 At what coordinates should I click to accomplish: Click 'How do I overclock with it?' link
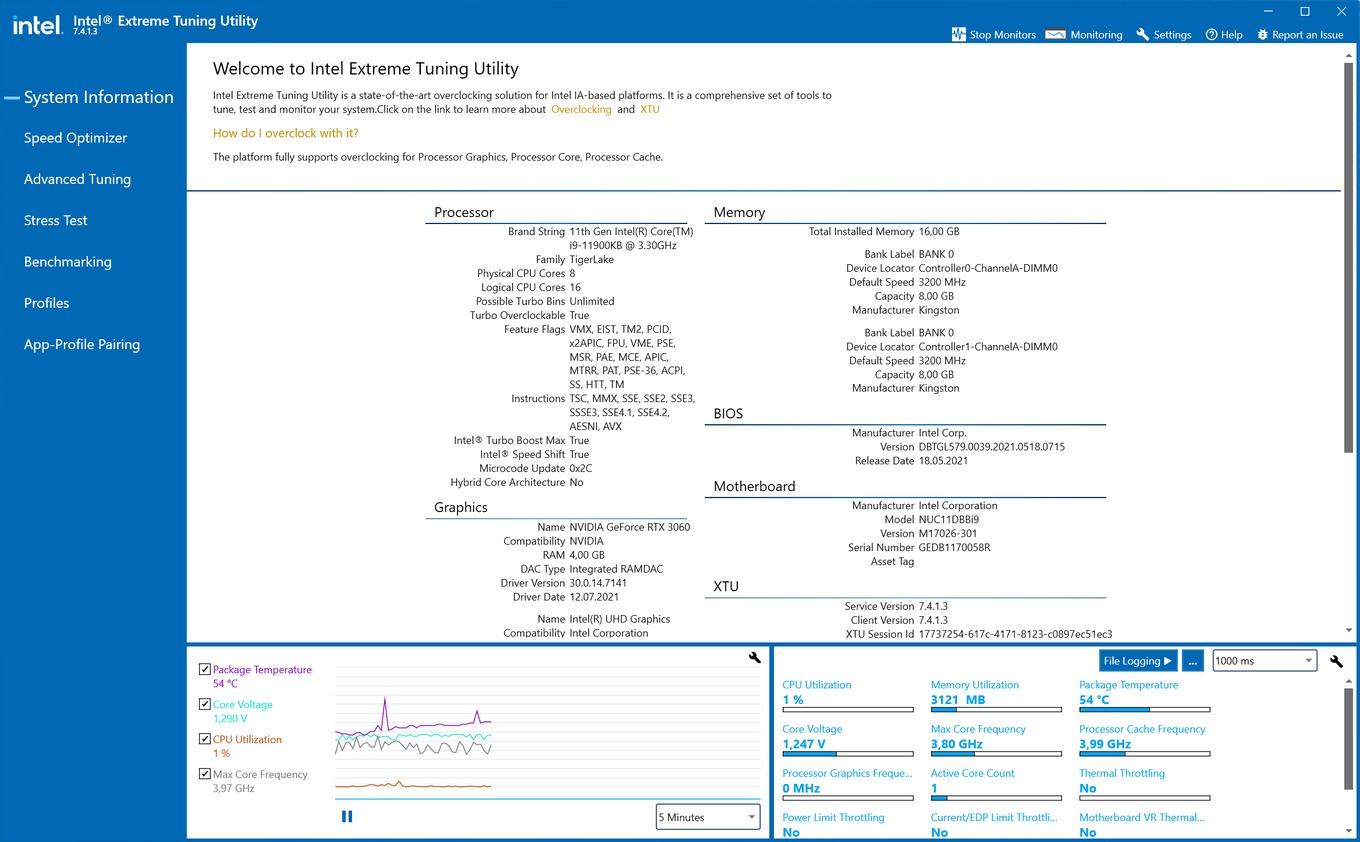click(286, 133)
